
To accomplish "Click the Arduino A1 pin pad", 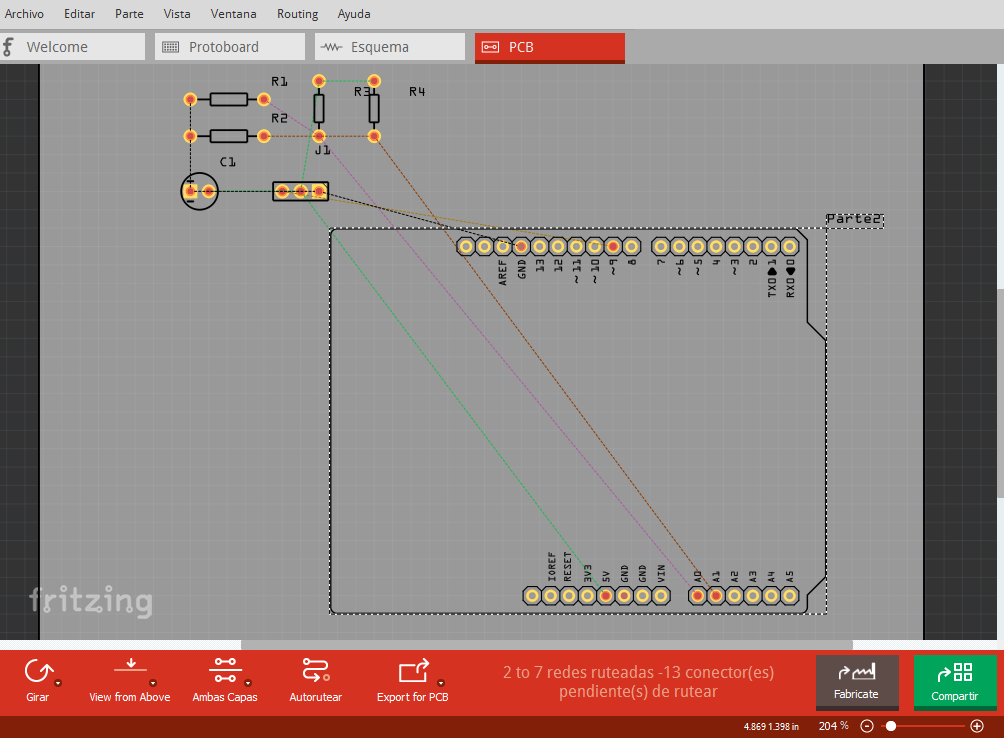I will coord(716,596).
